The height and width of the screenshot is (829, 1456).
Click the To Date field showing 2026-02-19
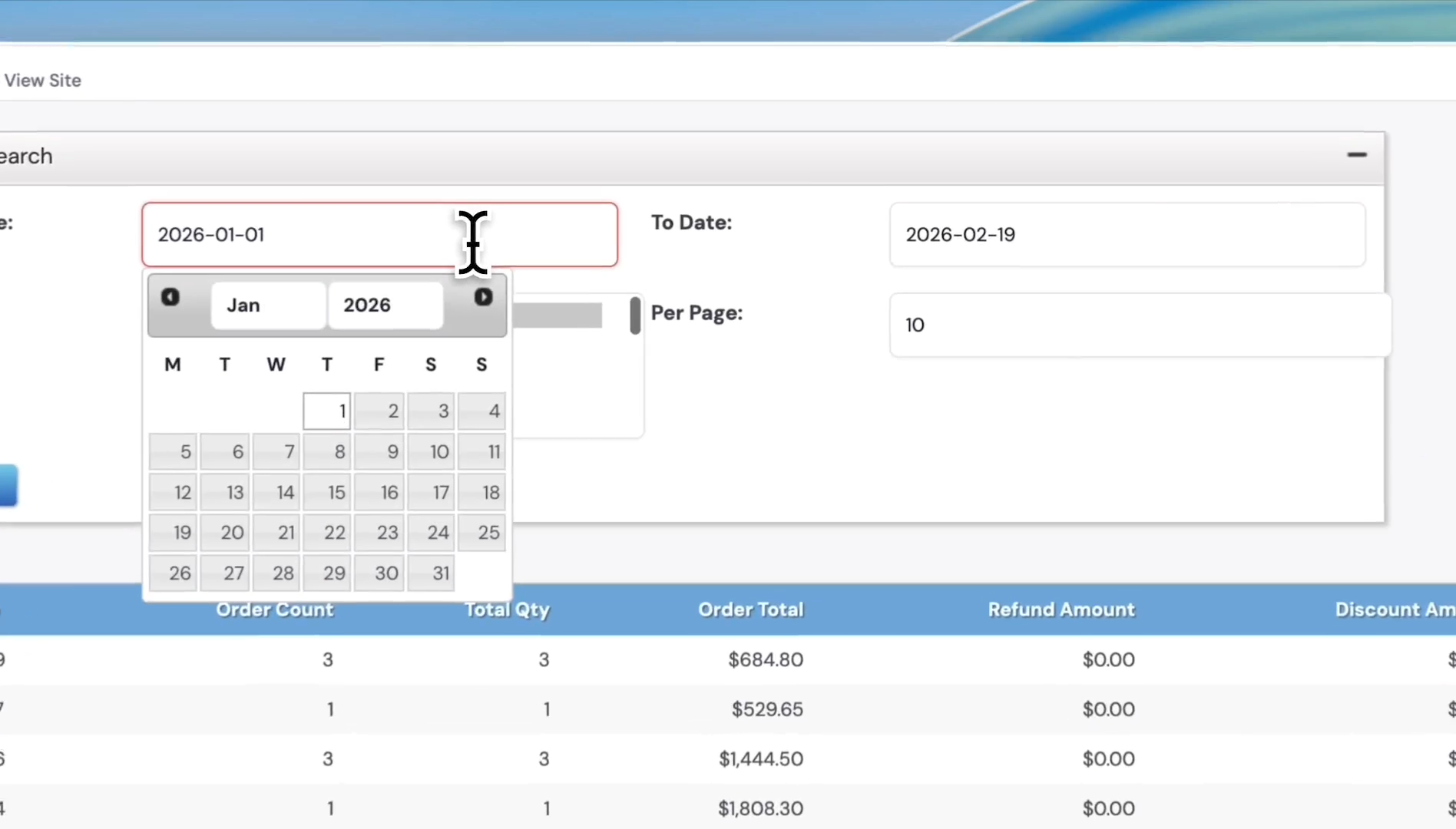click(x=1127, y=235)
